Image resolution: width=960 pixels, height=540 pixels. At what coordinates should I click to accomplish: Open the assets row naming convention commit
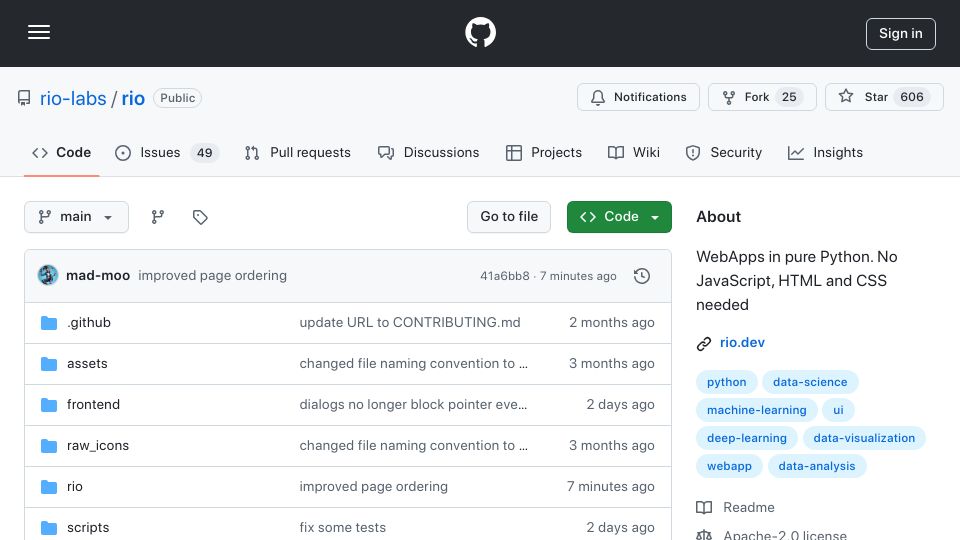pos(413,364)
